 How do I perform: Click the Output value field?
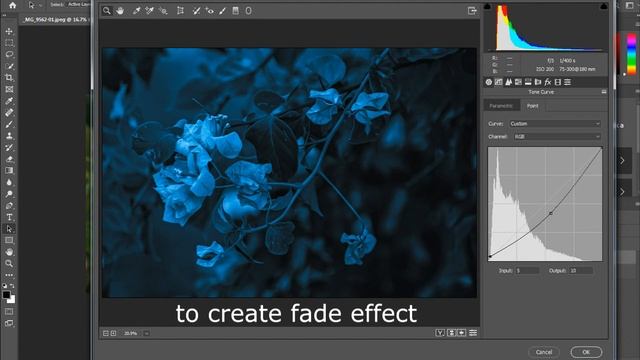tap(581, 271)
